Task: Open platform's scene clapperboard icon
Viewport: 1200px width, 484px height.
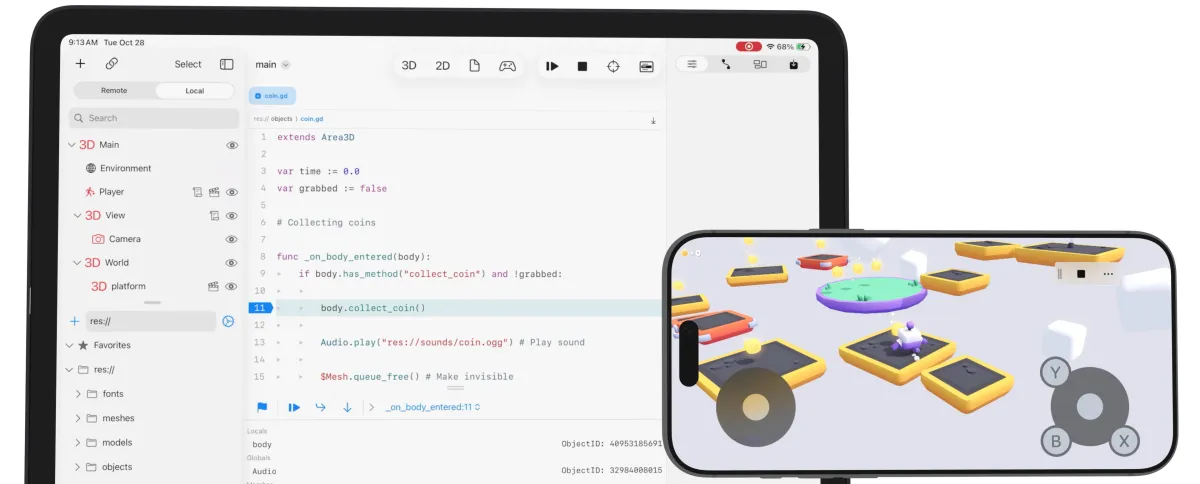Action: pos(213,286)
